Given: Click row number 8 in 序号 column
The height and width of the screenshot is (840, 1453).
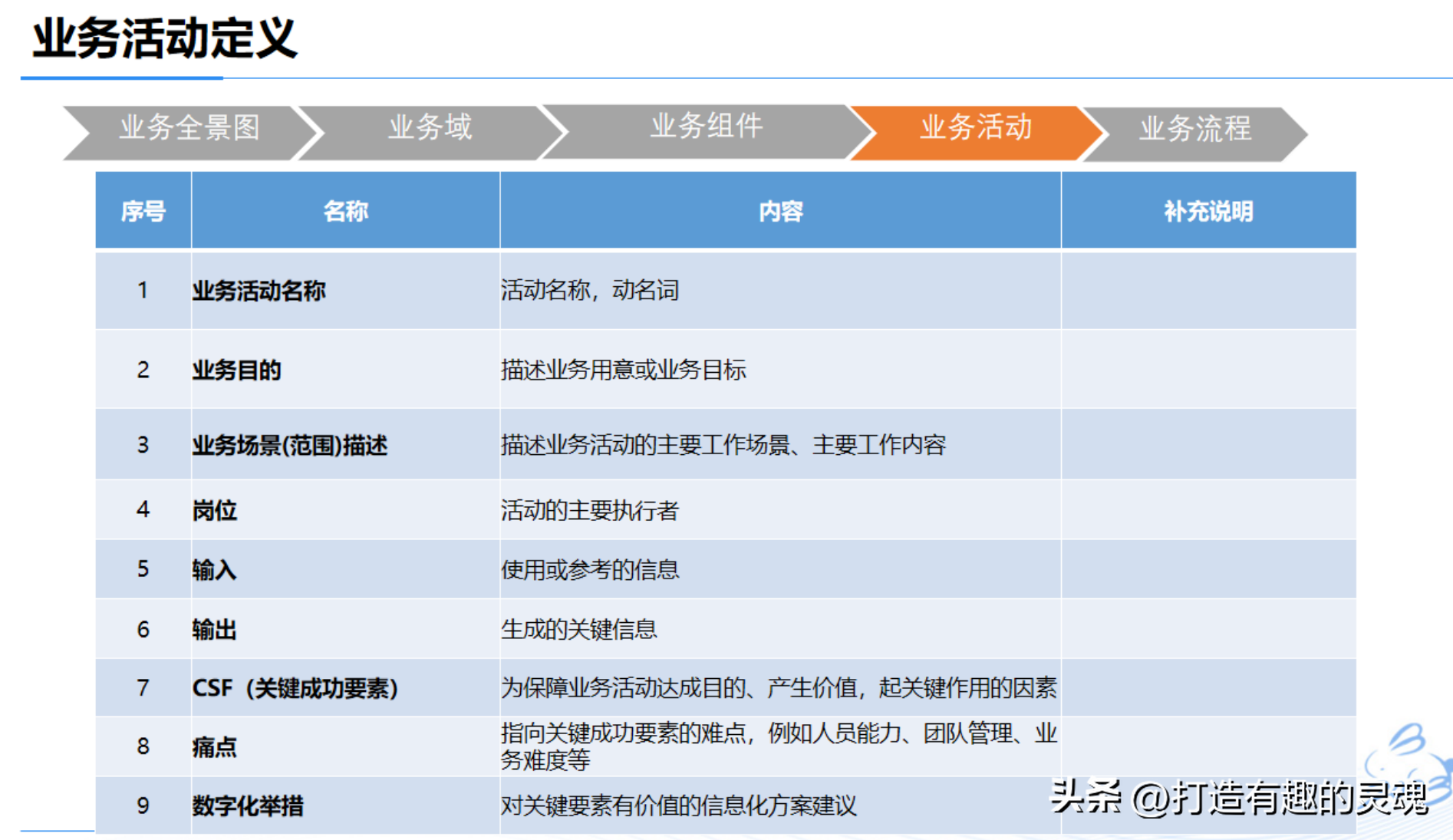Looking at the screenshot, I should (143, 746).
